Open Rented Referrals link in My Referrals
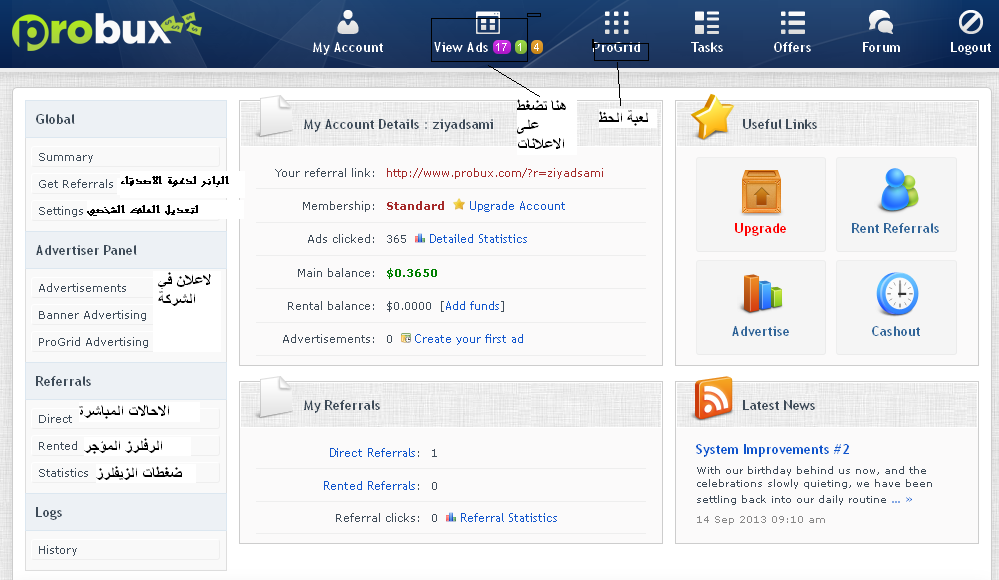This screenshot has width=999, height=580. point(371,486)
